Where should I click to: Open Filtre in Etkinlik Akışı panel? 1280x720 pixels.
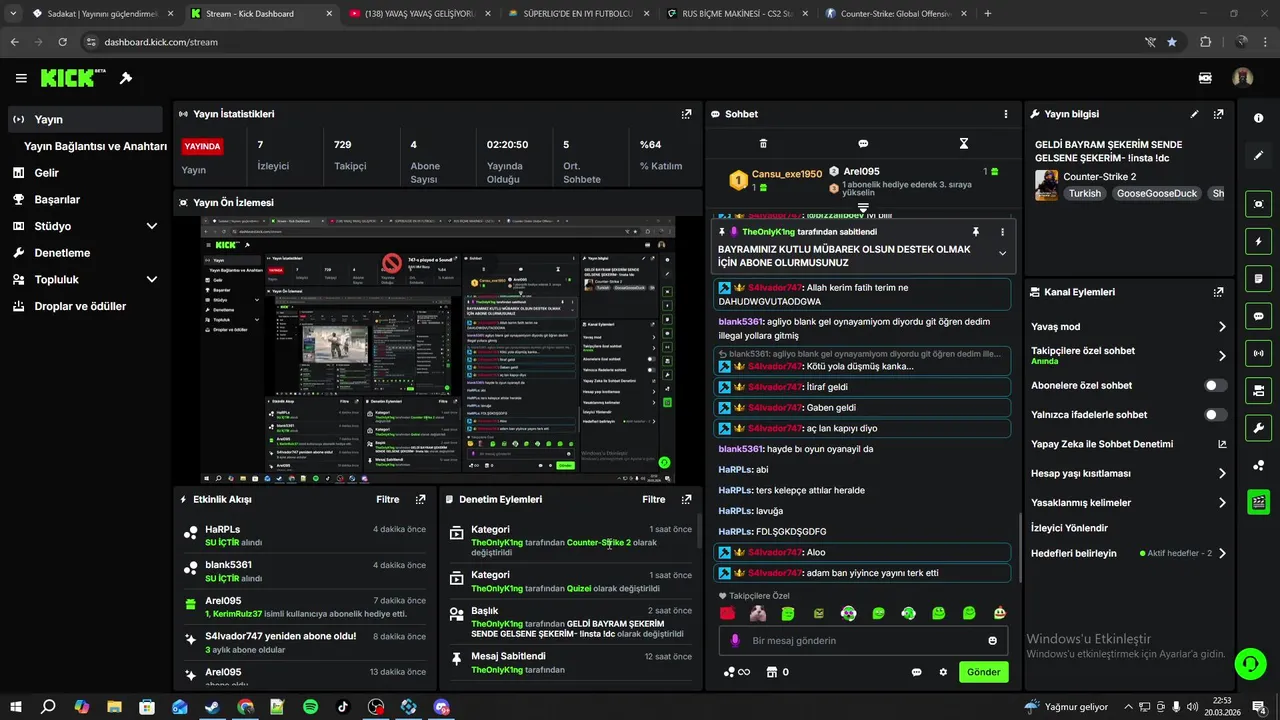388,499
